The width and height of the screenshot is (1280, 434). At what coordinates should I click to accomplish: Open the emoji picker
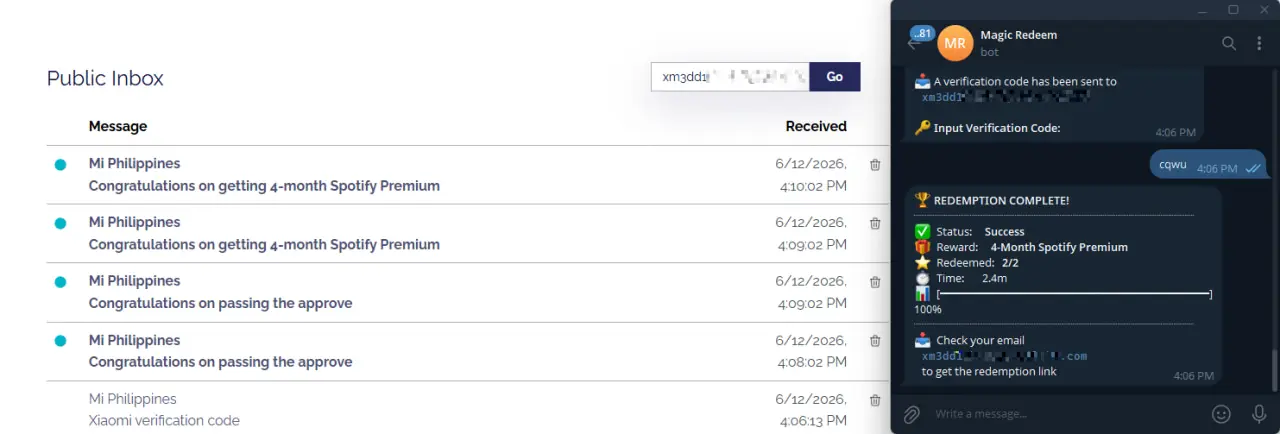(x=1221, y=414)
